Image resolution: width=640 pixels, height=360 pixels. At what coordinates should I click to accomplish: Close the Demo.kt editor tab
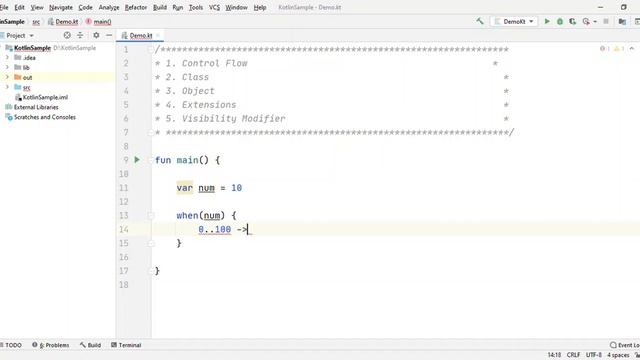(x=158, y=36)
